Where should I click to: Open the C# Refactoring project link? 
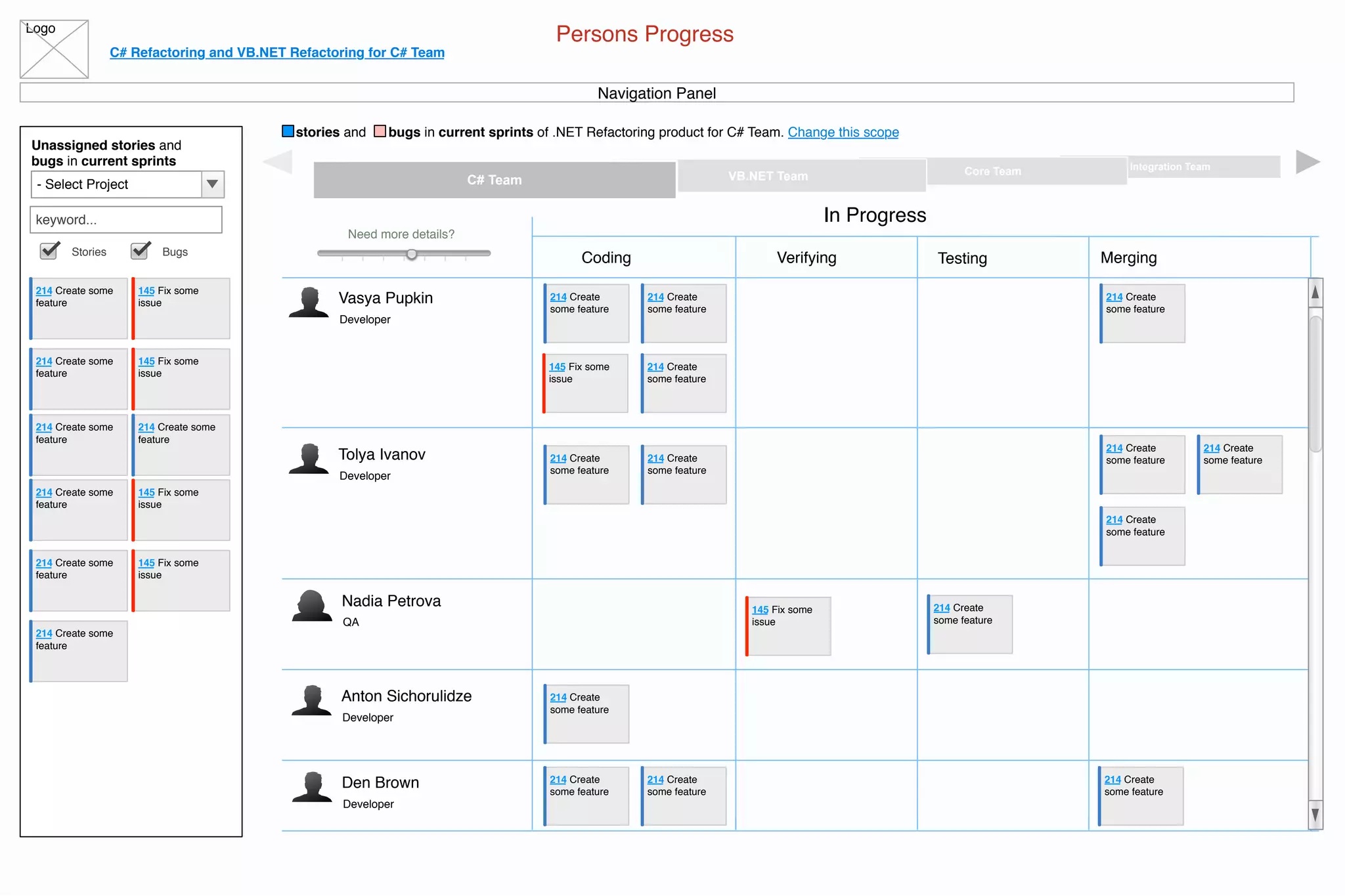(276, 53)
